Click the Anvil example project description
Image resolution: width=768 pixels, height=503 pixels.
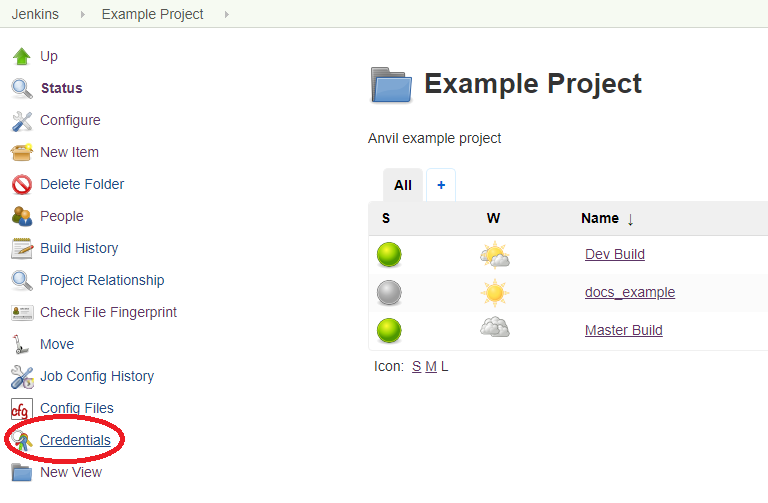[434, 139]
